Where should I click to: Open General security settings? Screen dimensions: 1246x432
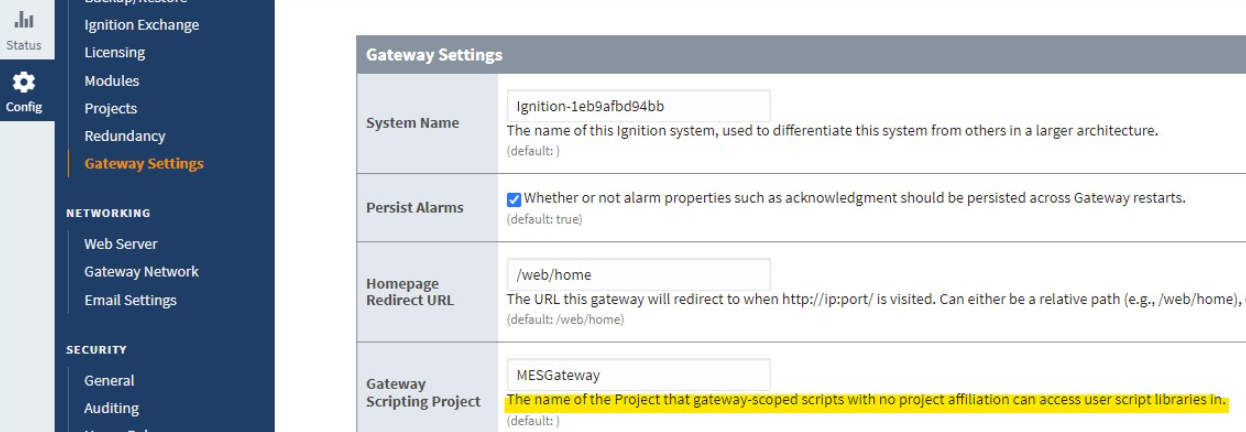click(109, 380)
